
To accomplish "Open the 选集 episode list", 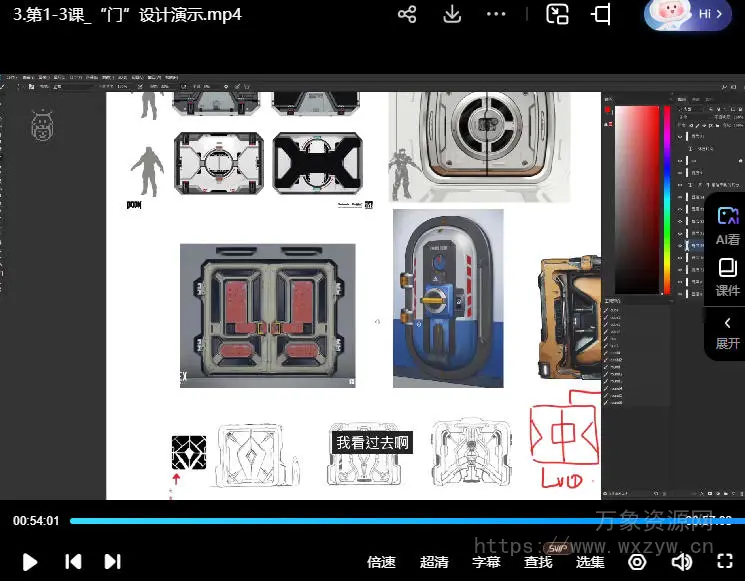I will (x=590, y=562).
